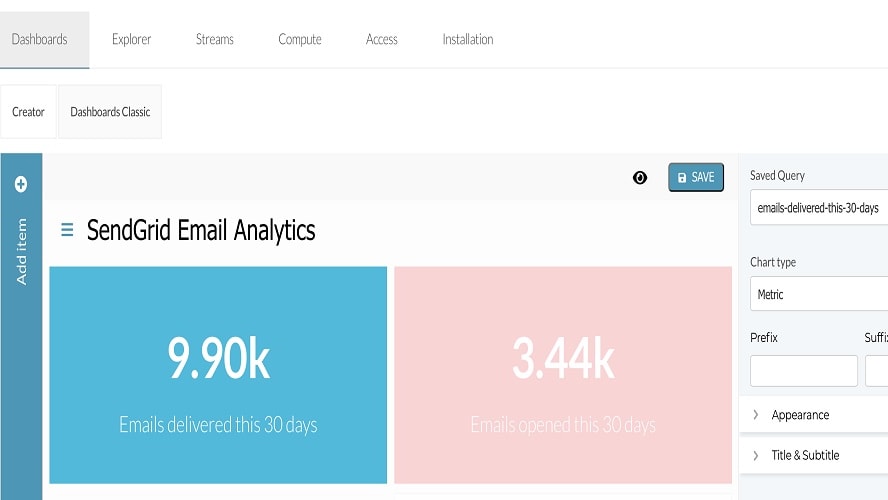888x500 pixels.
Task: Go to the Streams tab
Action: point(215,40)
